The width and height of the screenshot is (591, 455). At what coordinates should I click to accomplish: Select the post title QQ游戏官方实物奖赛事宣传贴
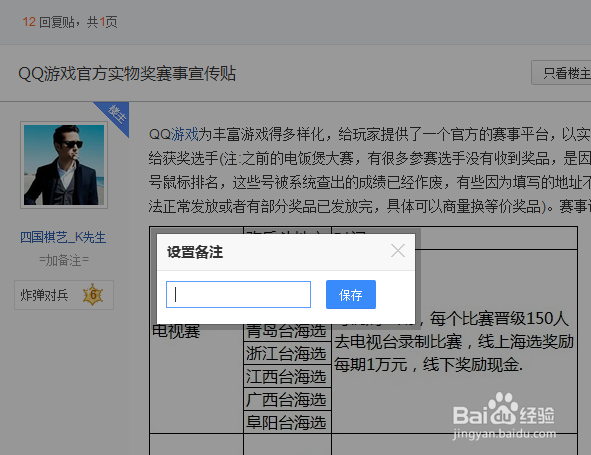[x=127, y=74]
